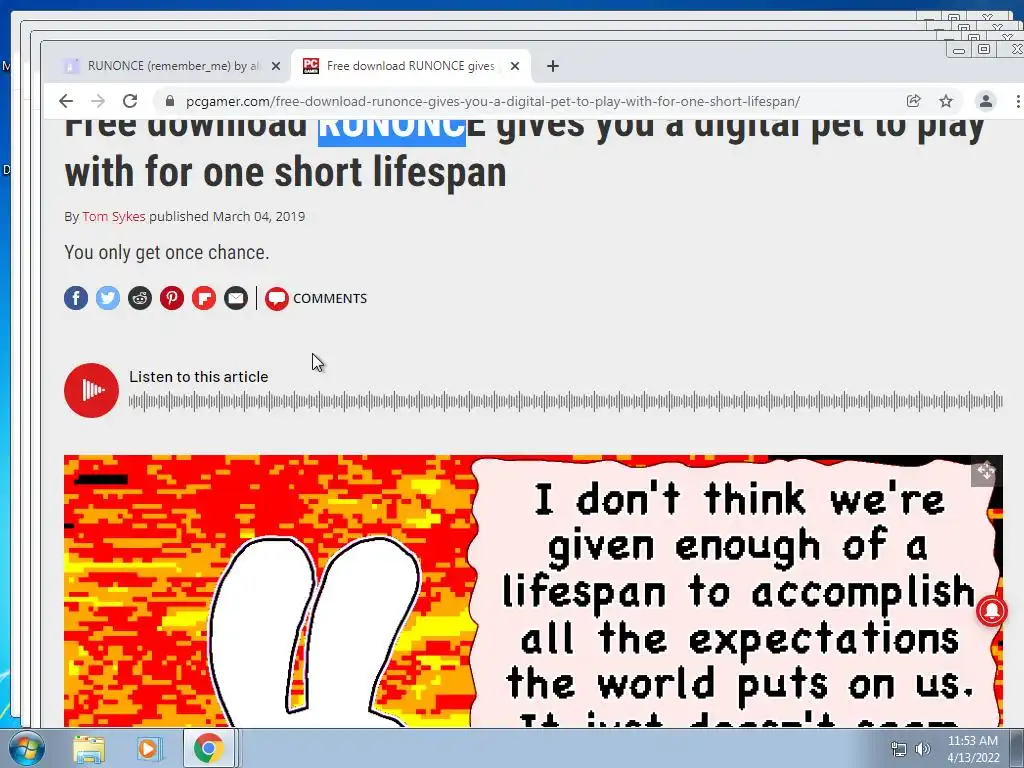Share article by email
Image resolution: width=1024 pixels, height=768 pixels.
[236, 298]
